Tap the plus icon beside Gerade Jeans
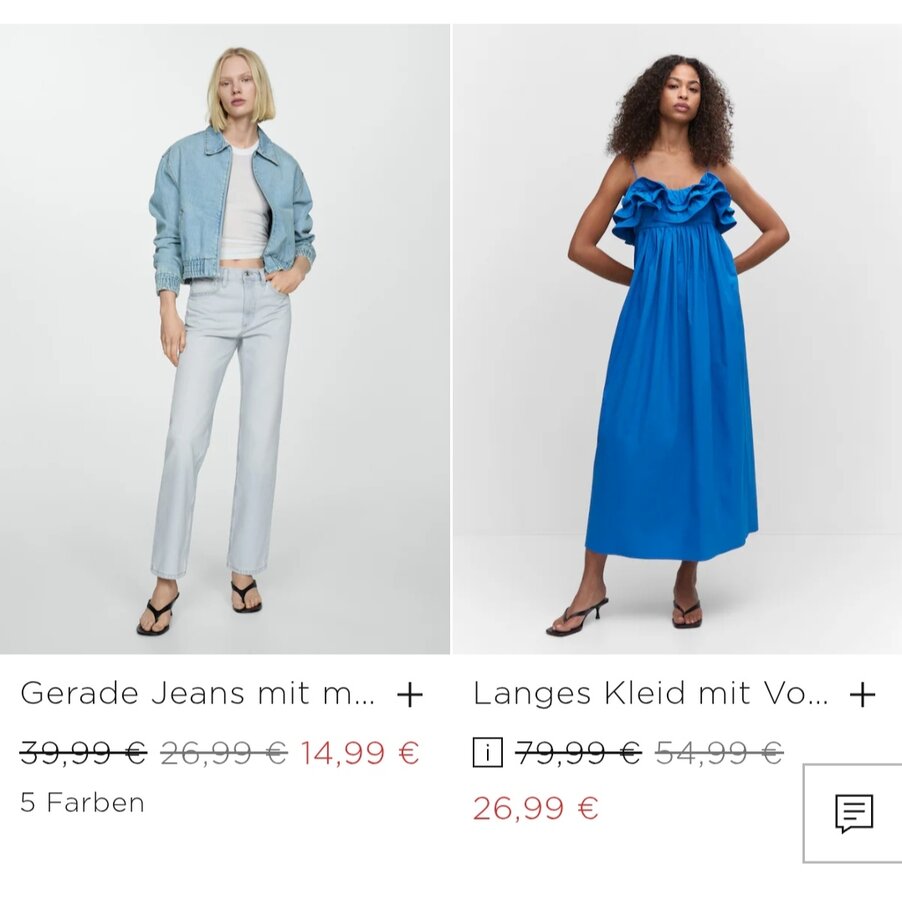Image resolution: width=902 pixels, height=900 pixels. (410, 695)
